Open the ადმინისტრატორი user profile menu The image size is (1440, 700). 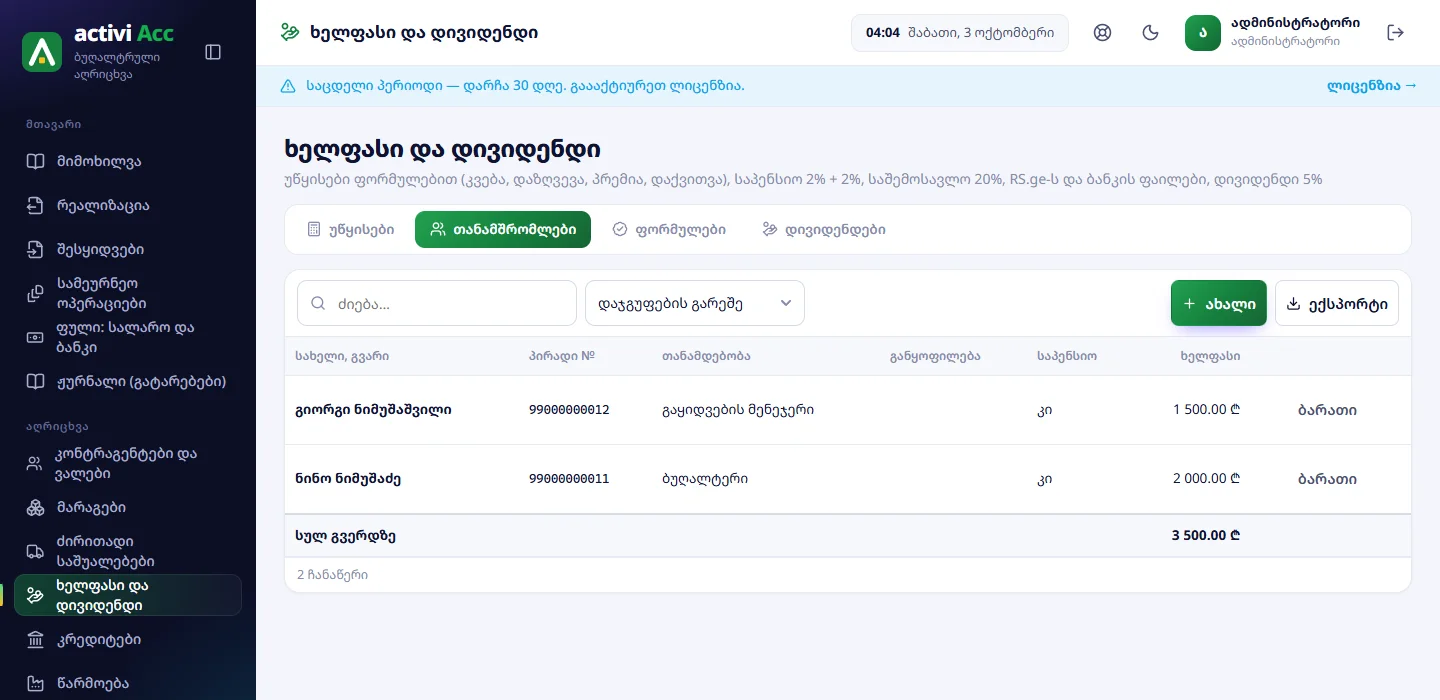click(1272, 32)
